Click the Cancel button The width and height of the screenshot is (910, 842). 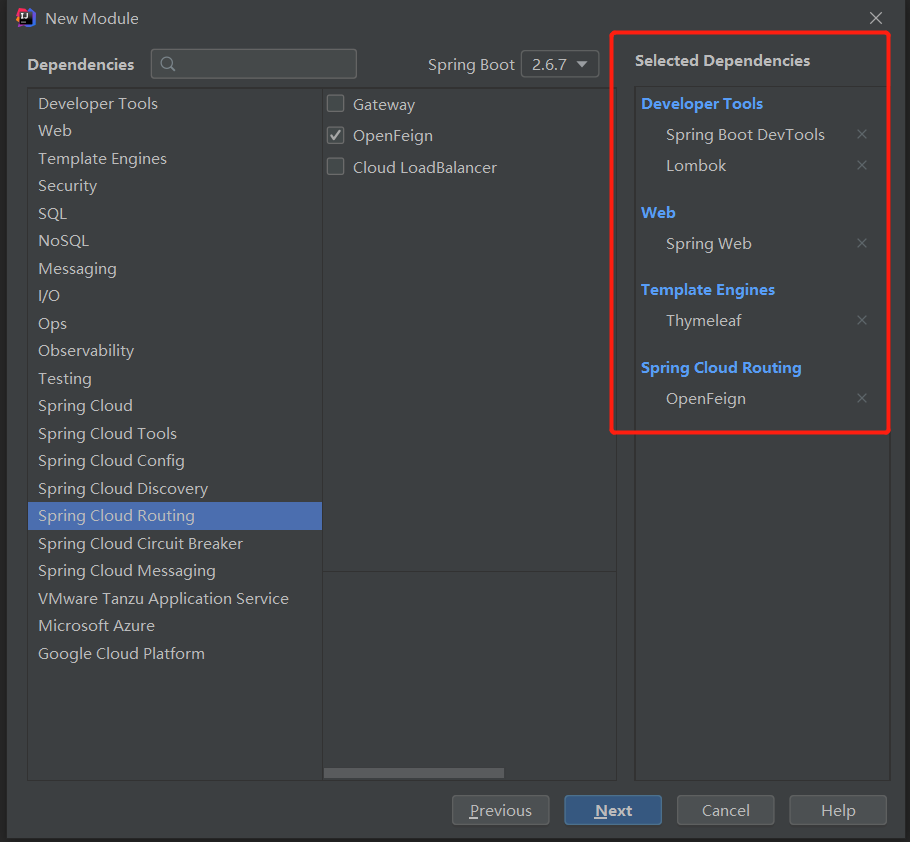tap(725, 810)
